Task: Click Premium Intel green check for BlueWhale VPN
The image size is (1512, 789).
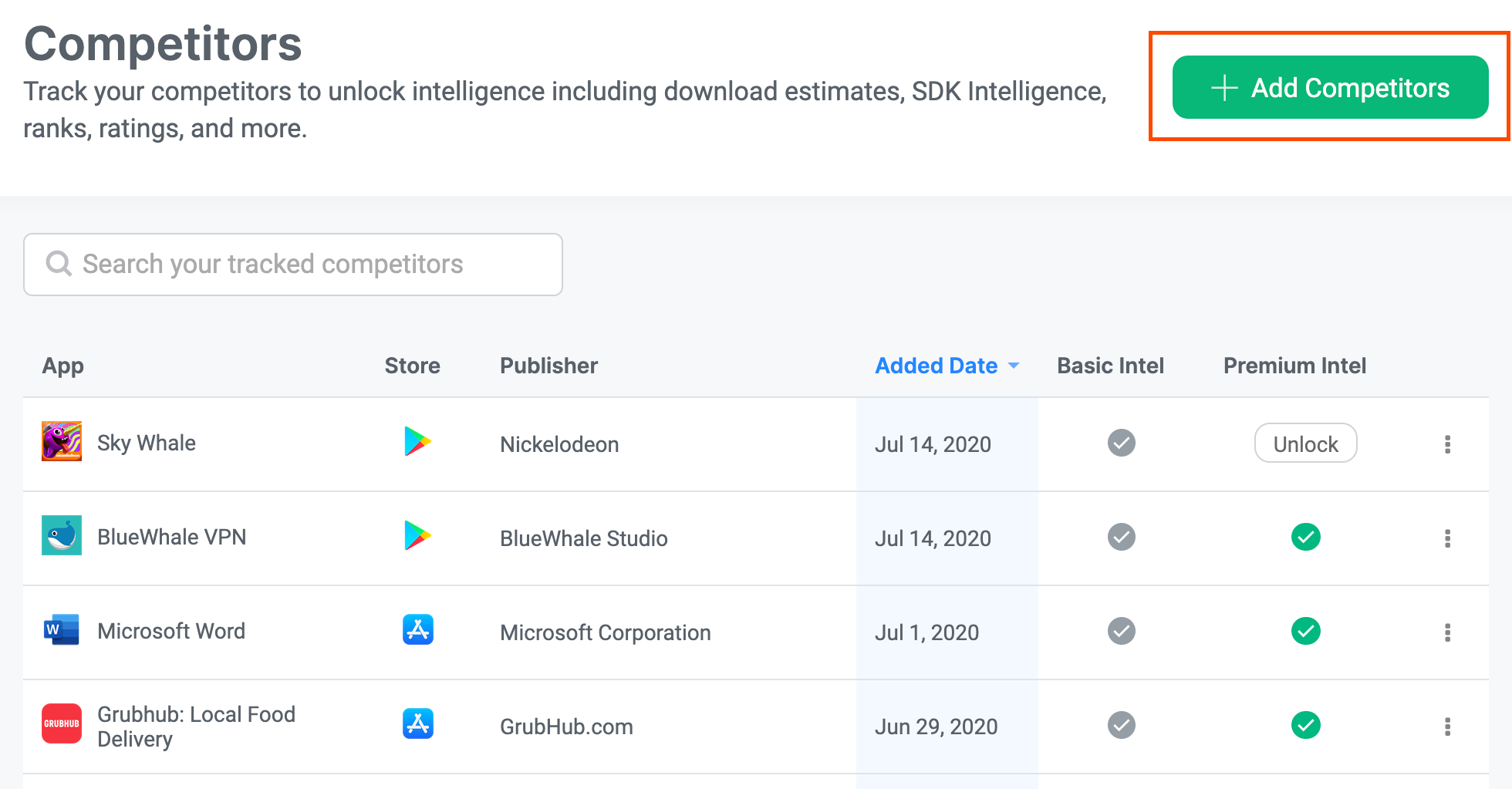Action: point(1306,537)
